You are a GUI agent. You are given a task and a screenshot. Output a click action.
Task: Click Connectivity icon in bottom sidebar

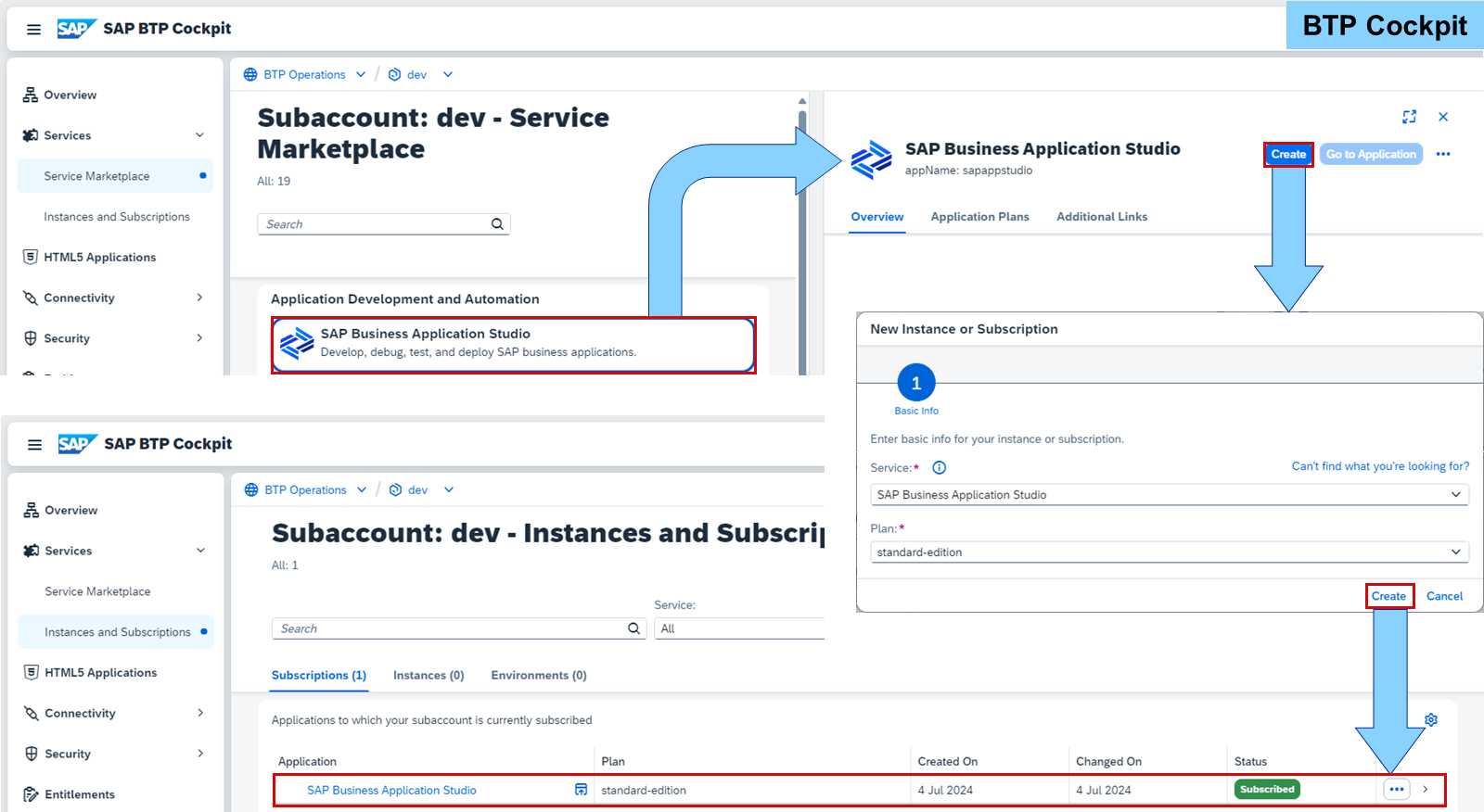click(x=32, y=713)
